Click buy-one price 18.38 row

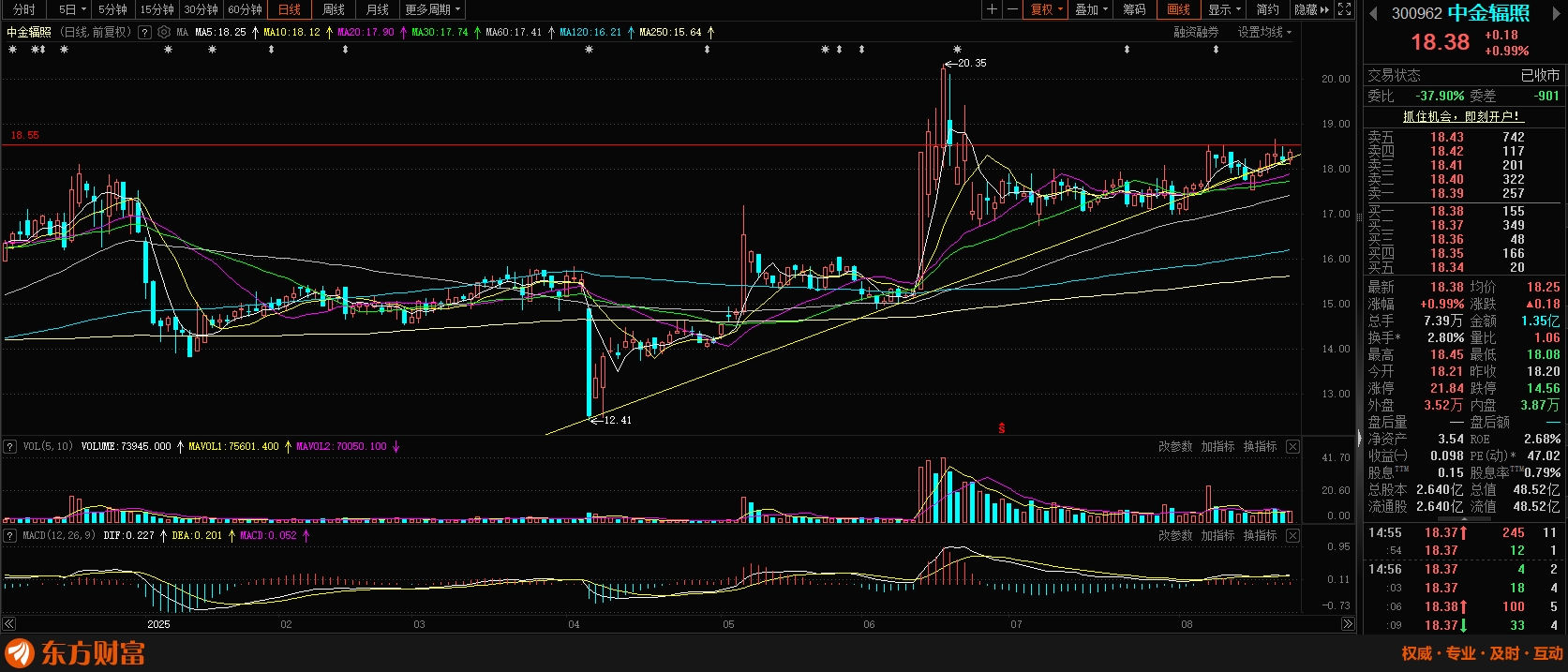[1462, 211]
